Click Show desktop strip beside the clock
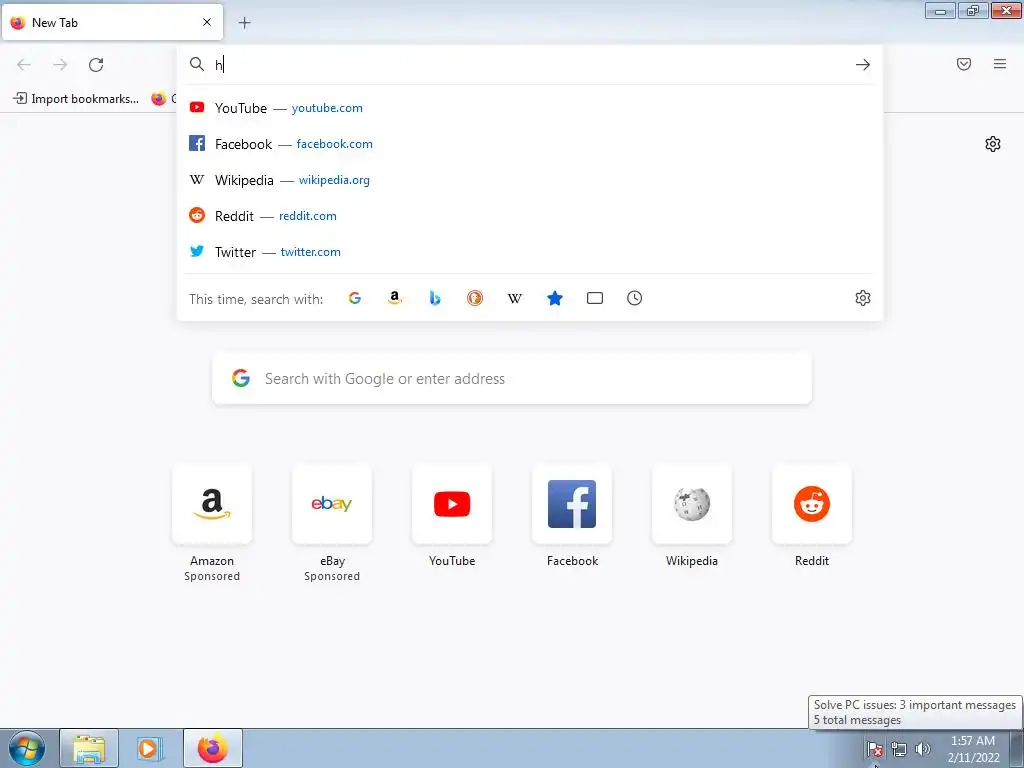Image resolution: width=1024 pixels, height=768 pixels. coord(1017,748)
